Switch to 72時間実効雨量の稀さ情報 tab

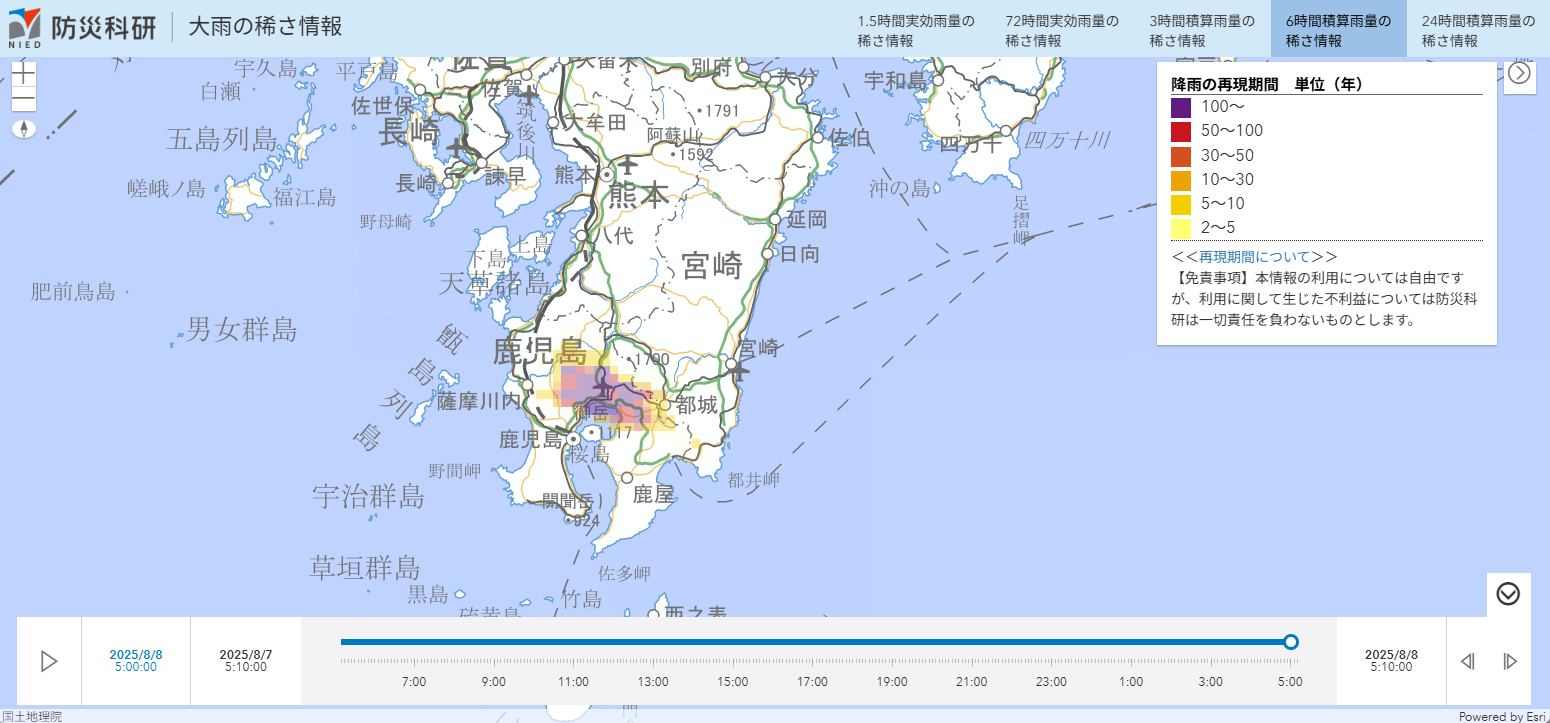click(x=1062, y=30)
